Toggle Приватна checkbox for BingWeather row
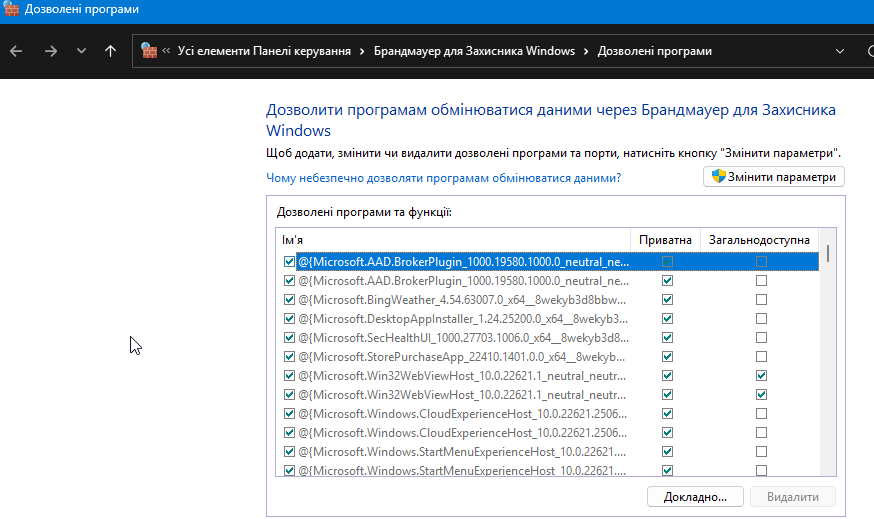Screen dimensions: 874x519 tap(667, 300)
